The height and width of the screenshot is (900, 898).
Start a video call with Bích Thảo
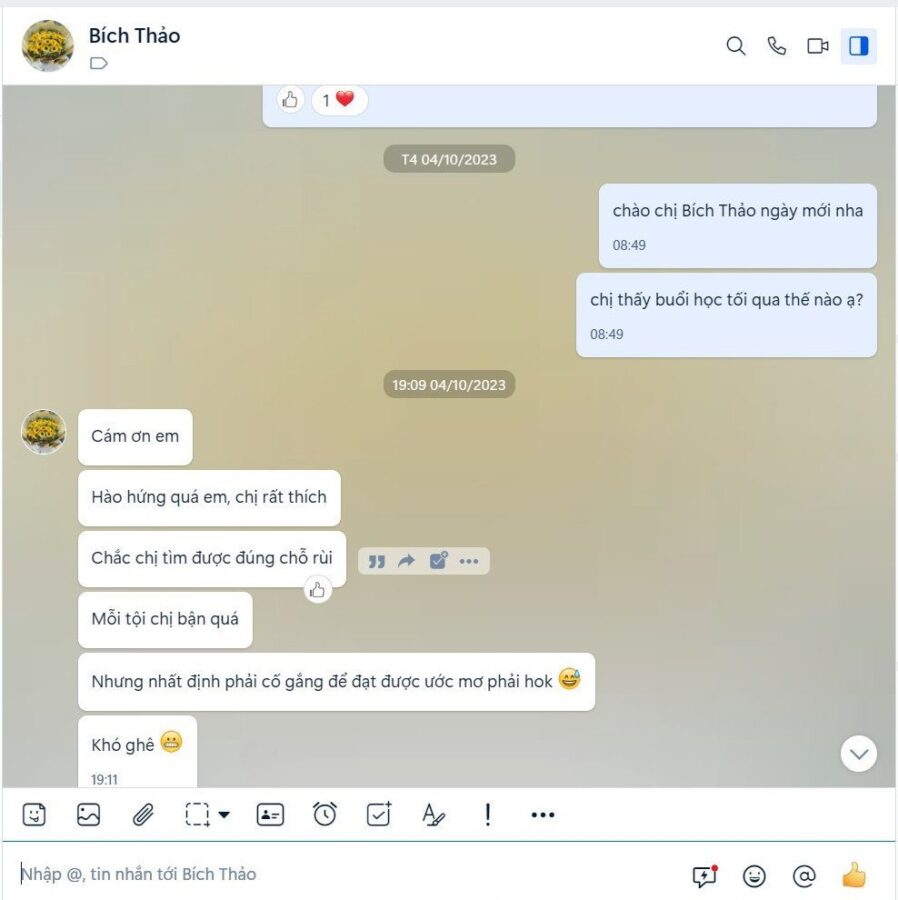[818, 46]
